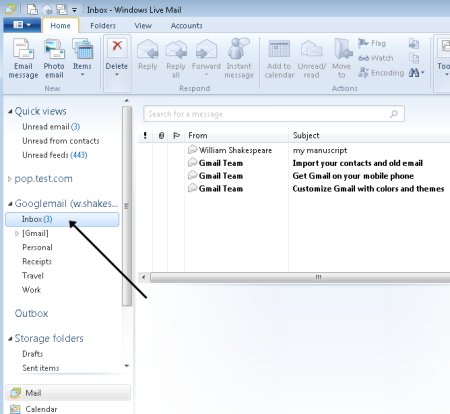Switch to the Home tab
Image resolution: width=450 pixels, height=414 pixels.
60,26
